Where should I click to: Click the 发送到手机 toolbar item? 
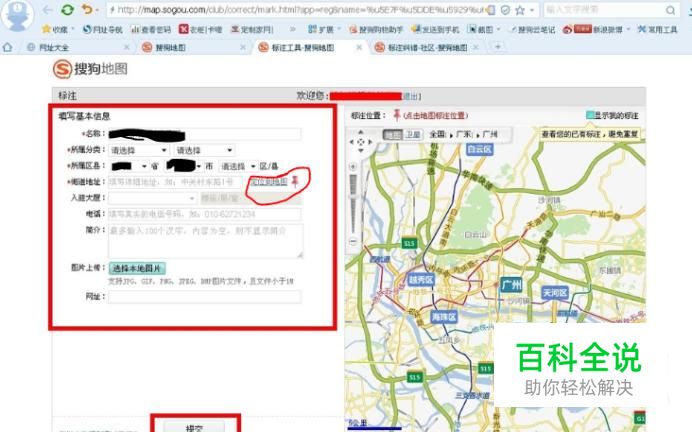(x=435, y=30)
